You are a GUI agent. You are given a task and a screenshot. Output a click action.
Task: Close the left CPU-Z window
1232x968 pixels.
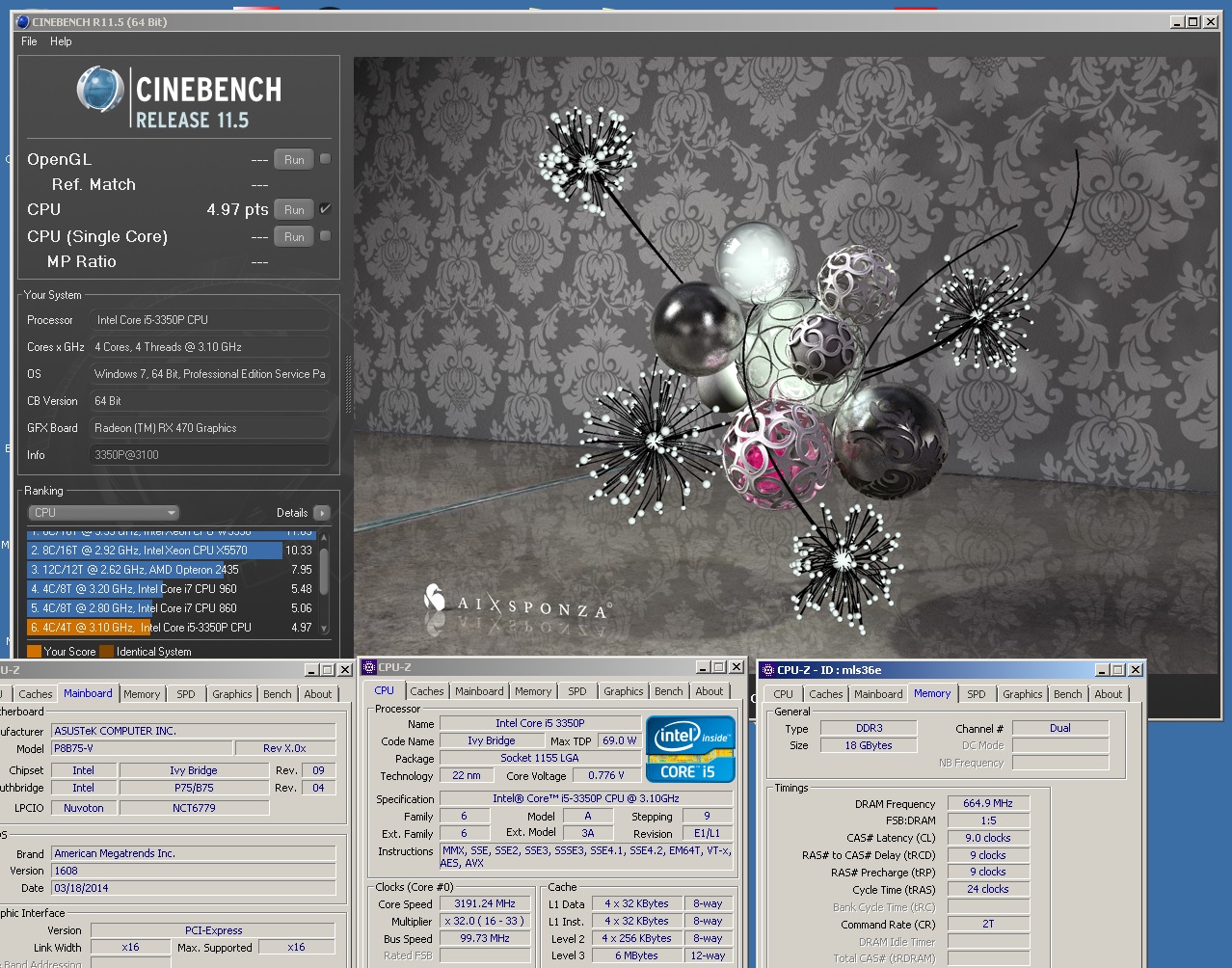(x=344, y=670)
